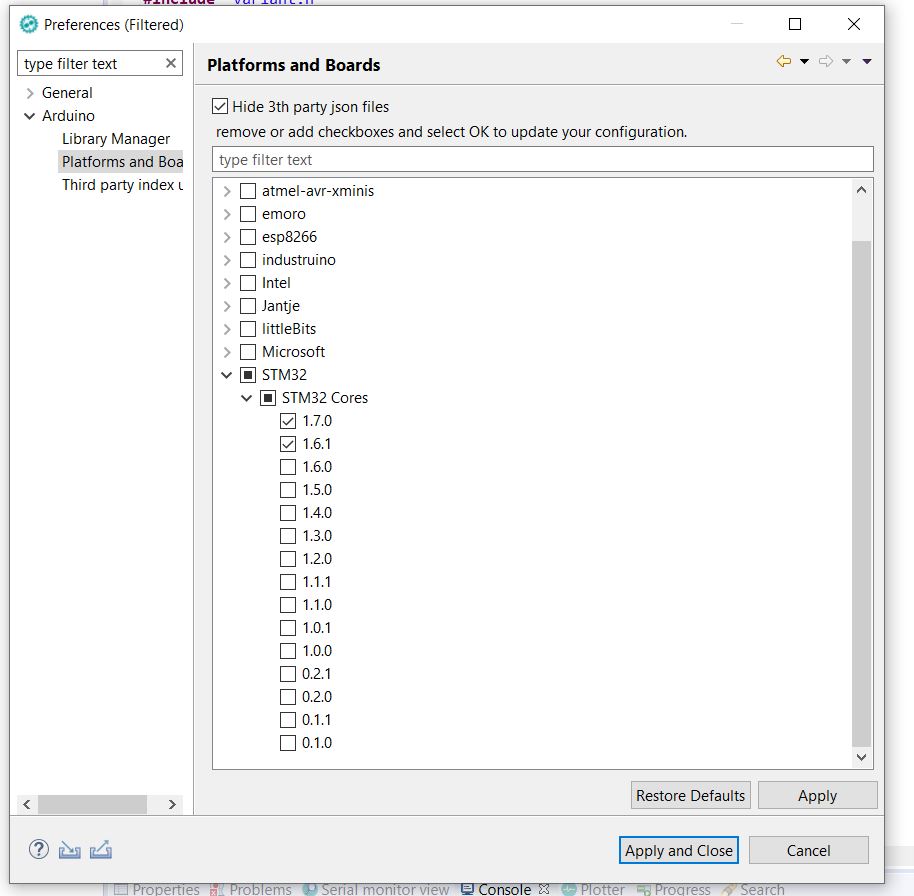This screenshot has width=914, height=896.
Task: Check STM32 Cores version 1.1.1
Action: tap(288, 582)
